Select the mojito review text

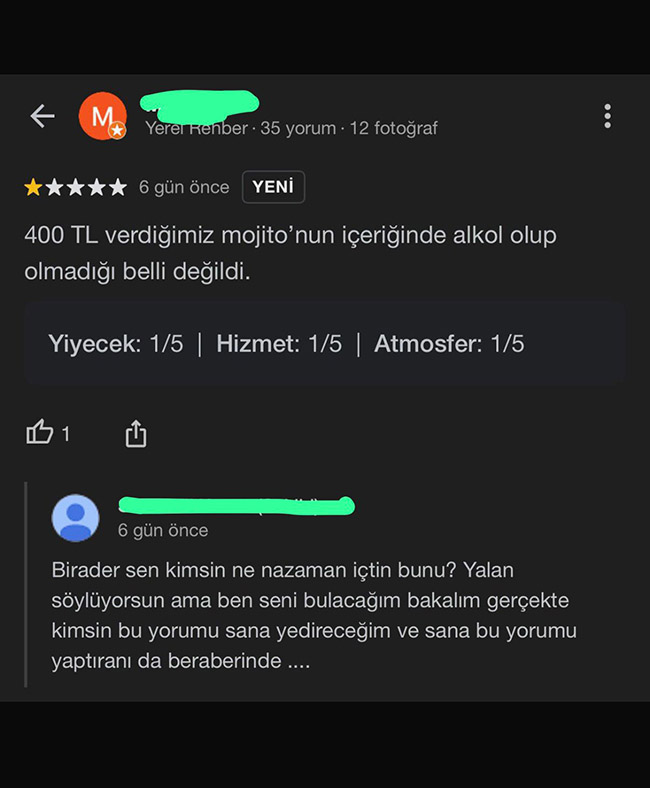point(291,253)
